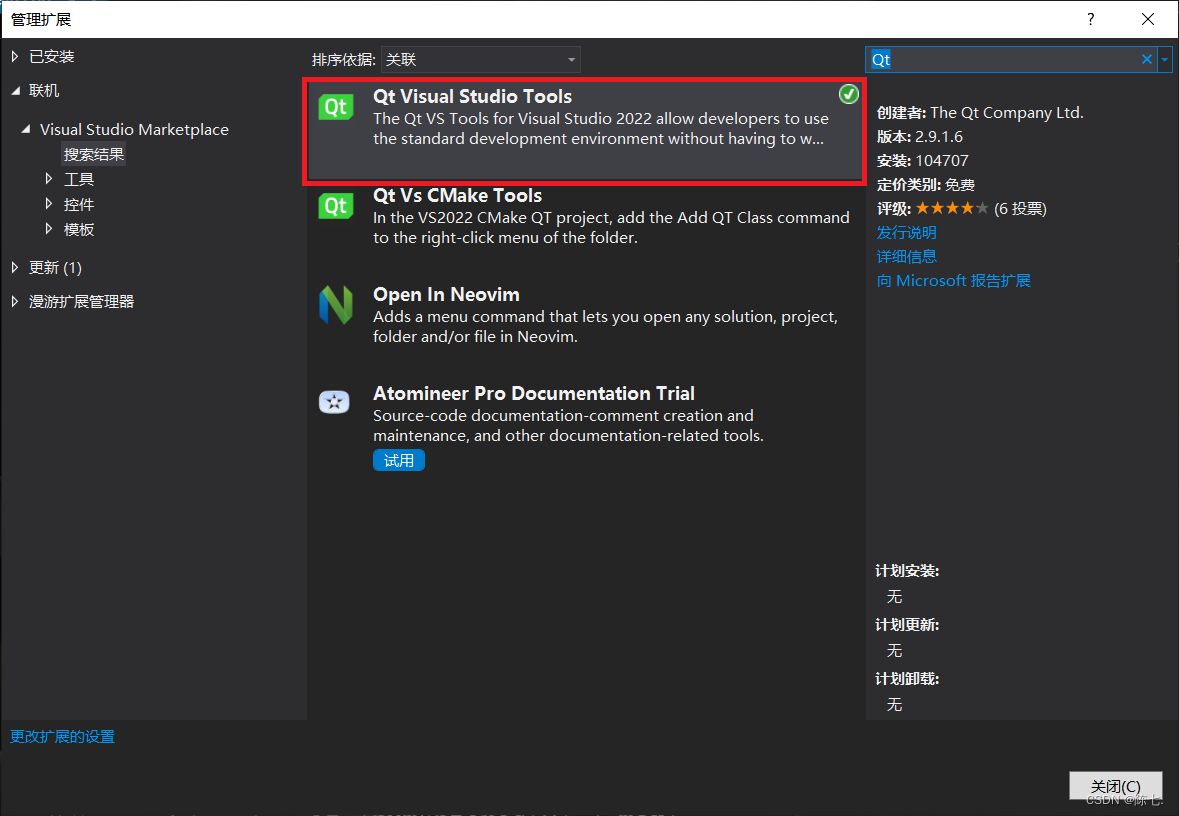Click the 计划卸载 heading

click(x=908, y=679)
